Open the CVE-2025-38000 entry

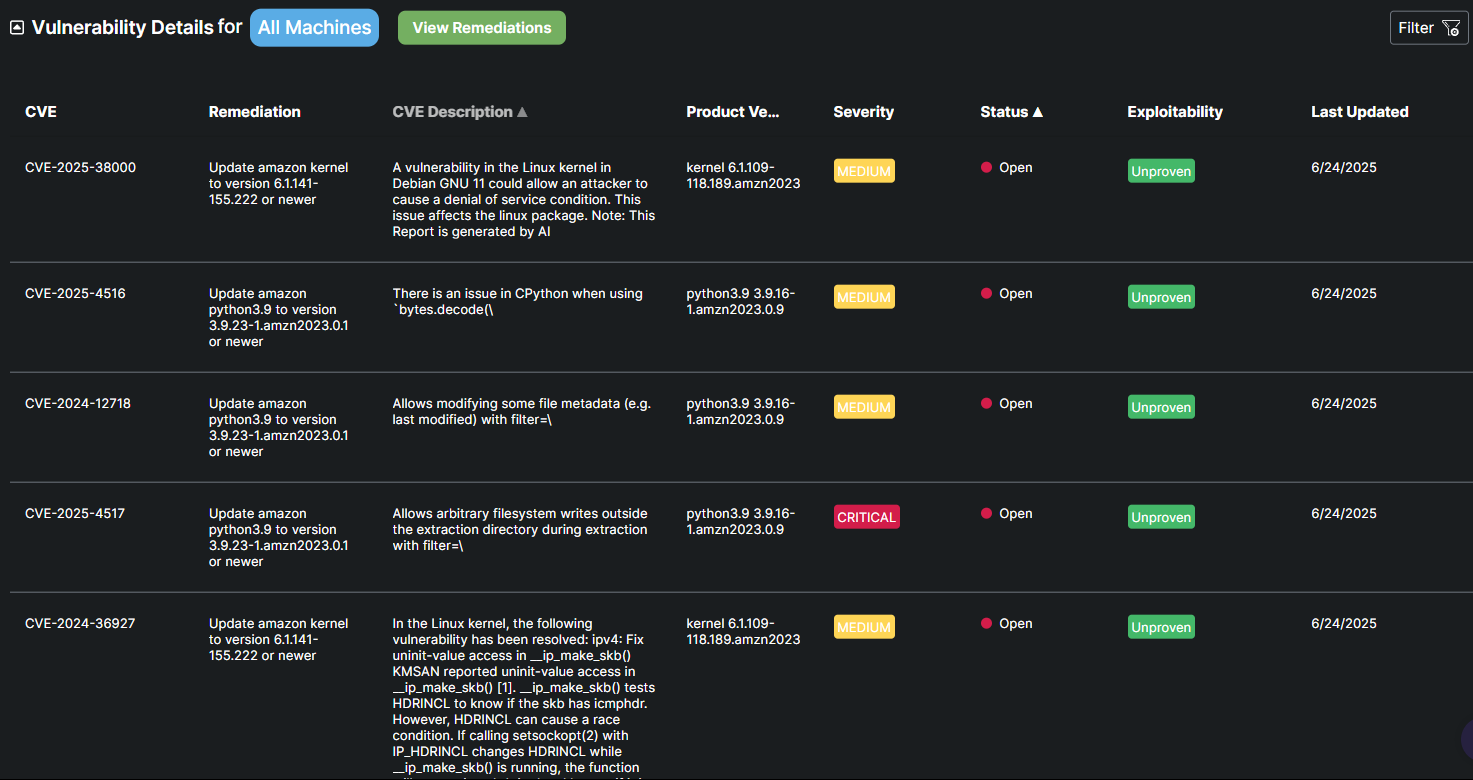tap(80, 168)
